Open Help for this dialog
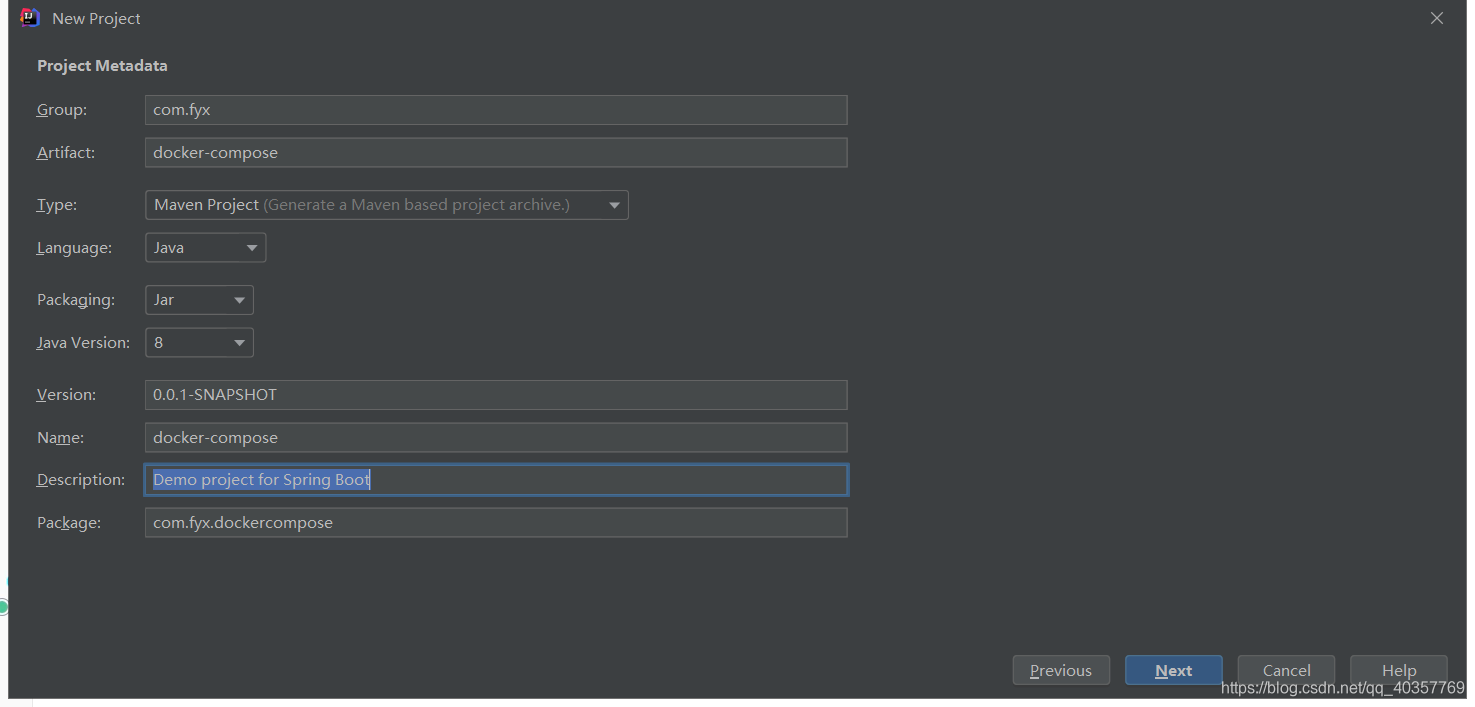Image resolution: width=1475 pixels, height=707 pixels. tap(1399, 670)
